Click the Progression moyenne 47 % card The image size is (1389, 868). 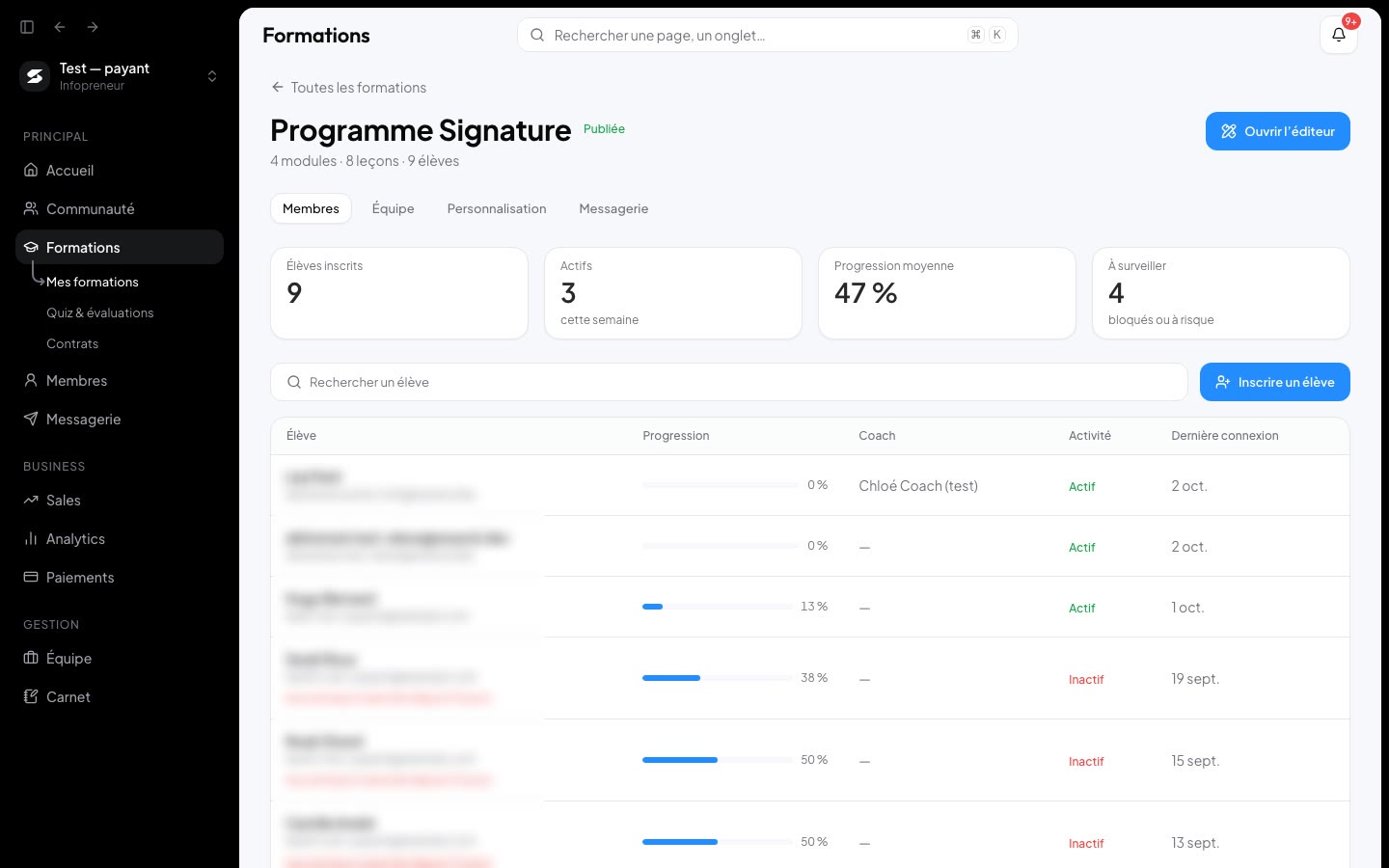(947, 293)
